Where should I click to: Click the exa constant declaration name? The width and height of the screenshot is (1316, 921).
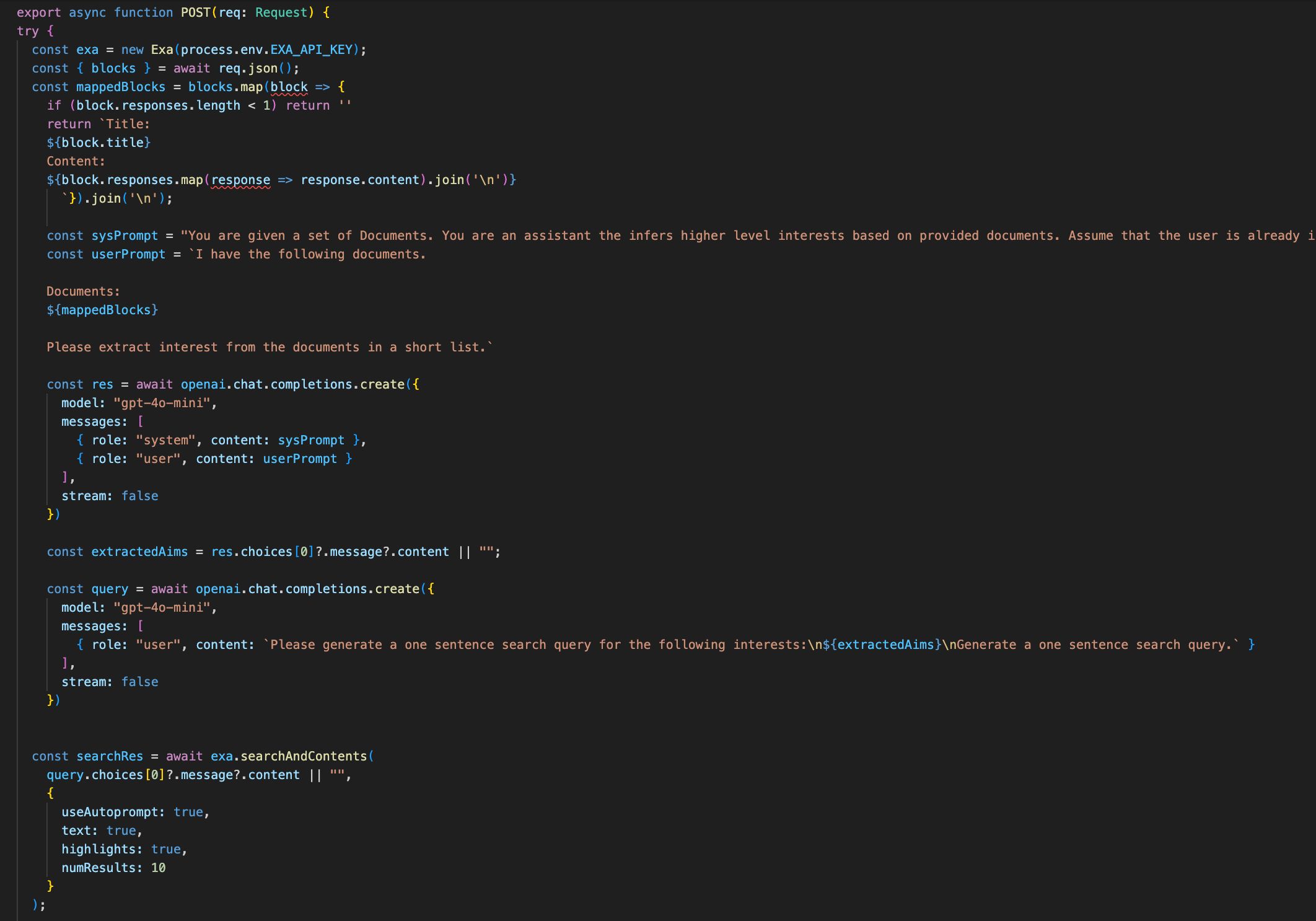(x=87, y=50)
